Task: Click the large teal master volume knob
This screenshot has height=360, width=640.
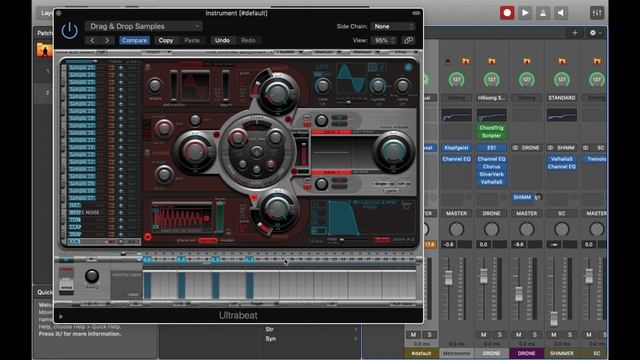Action: click(x=393, y=151)
